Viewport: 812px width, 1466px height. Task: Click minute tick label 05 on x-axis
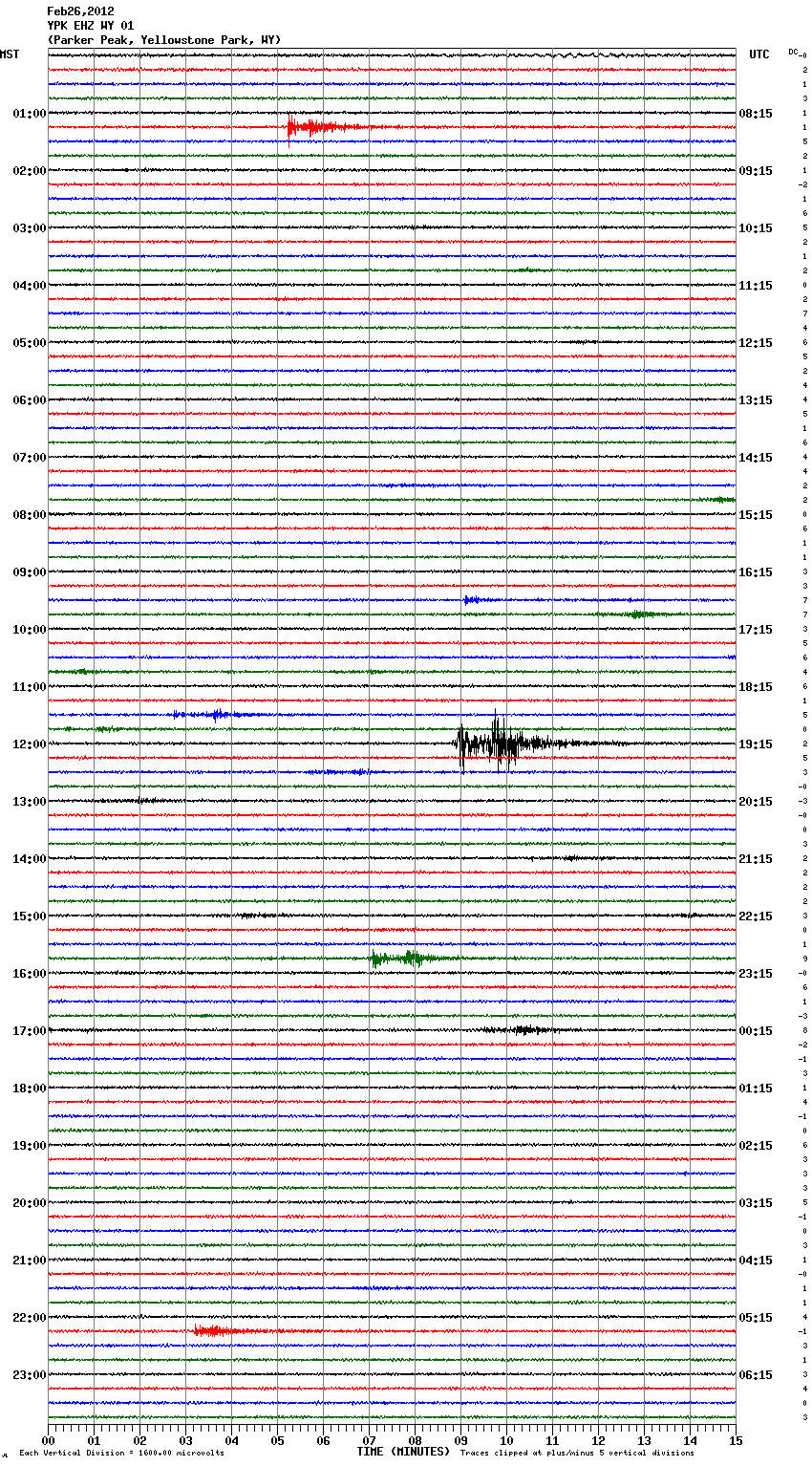tap(277, 1440)
